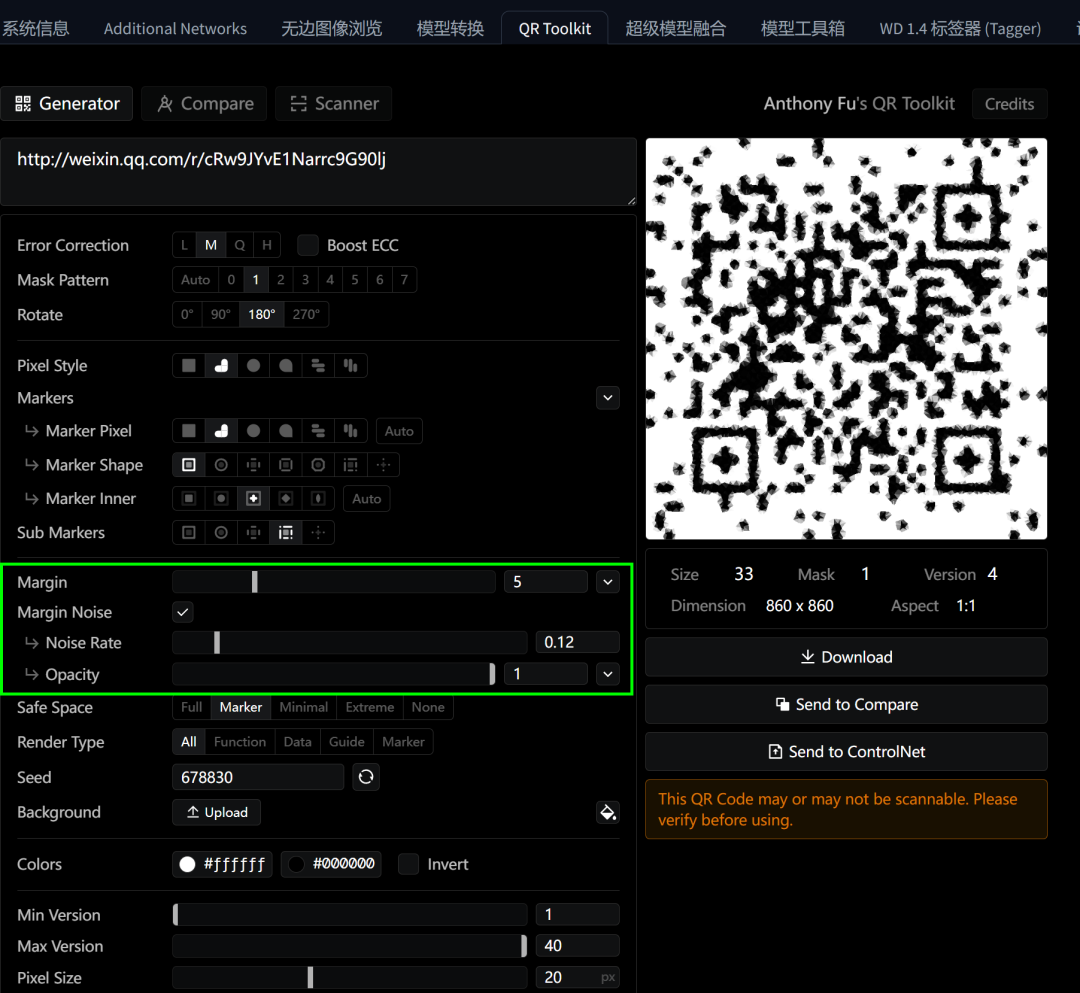Click the generated QR code preview
The width and height of the screenshot is (1080, 993).
846,339
